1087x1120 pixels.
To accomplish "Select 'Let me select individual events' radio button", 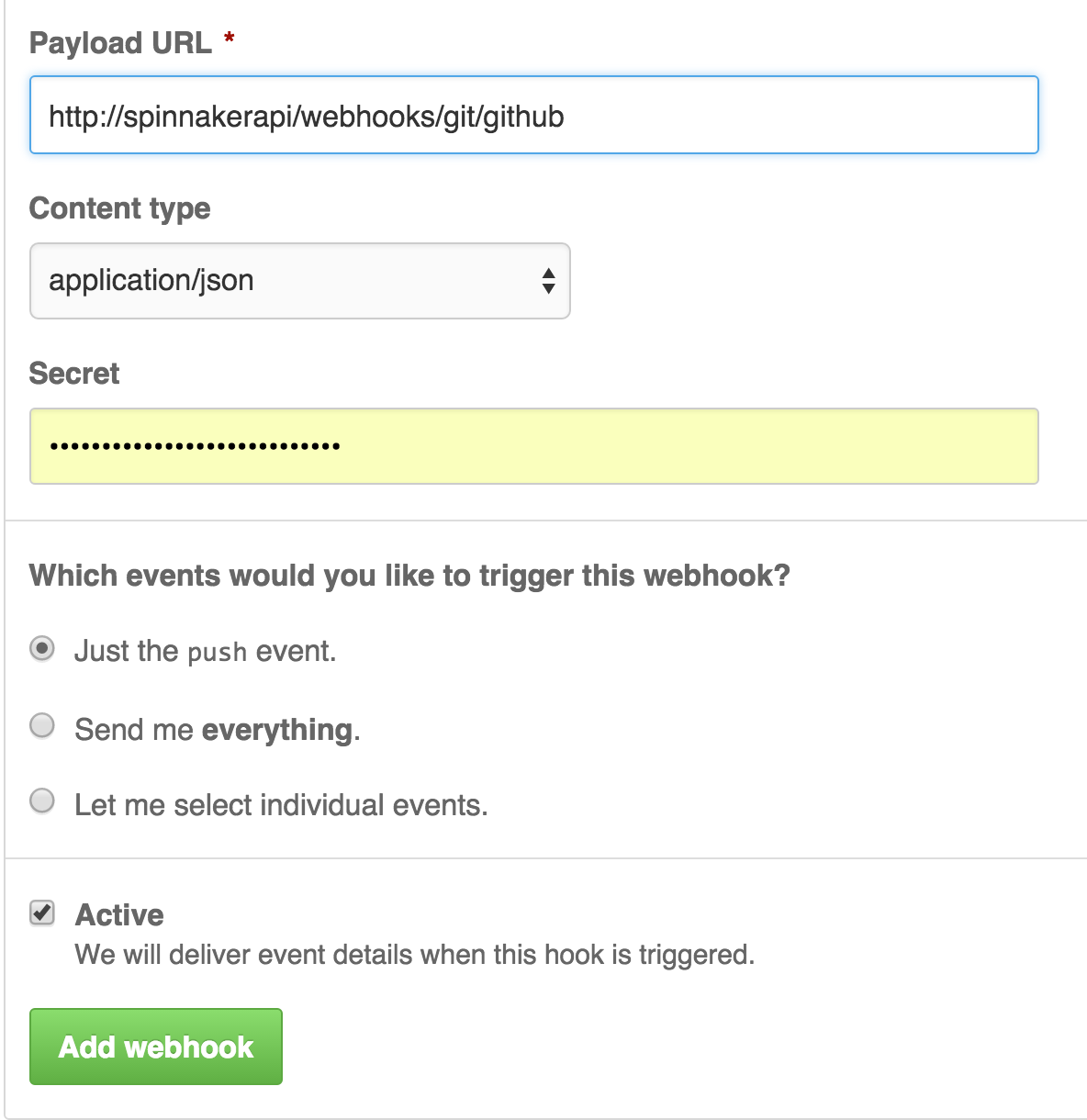I will [x=42, y=801].
